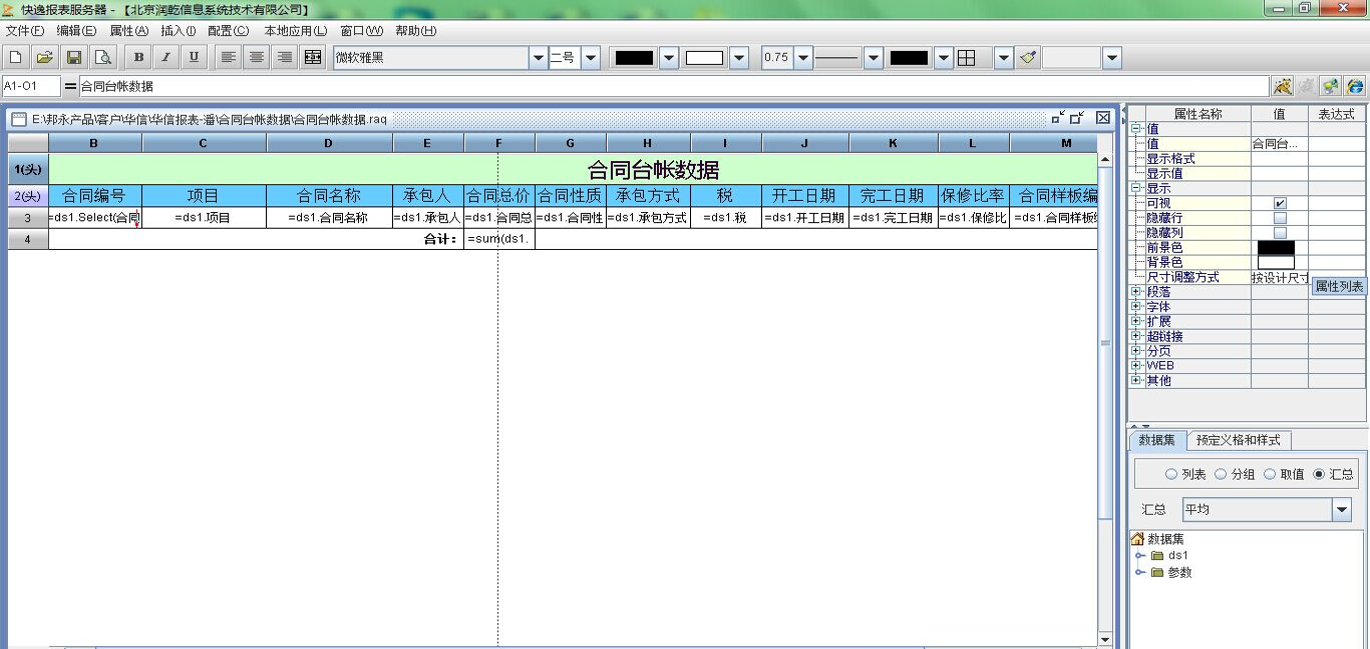Screen dimensions: 1370x649
Task: Open the 插入 menu
Action: [x=176, y=30]
